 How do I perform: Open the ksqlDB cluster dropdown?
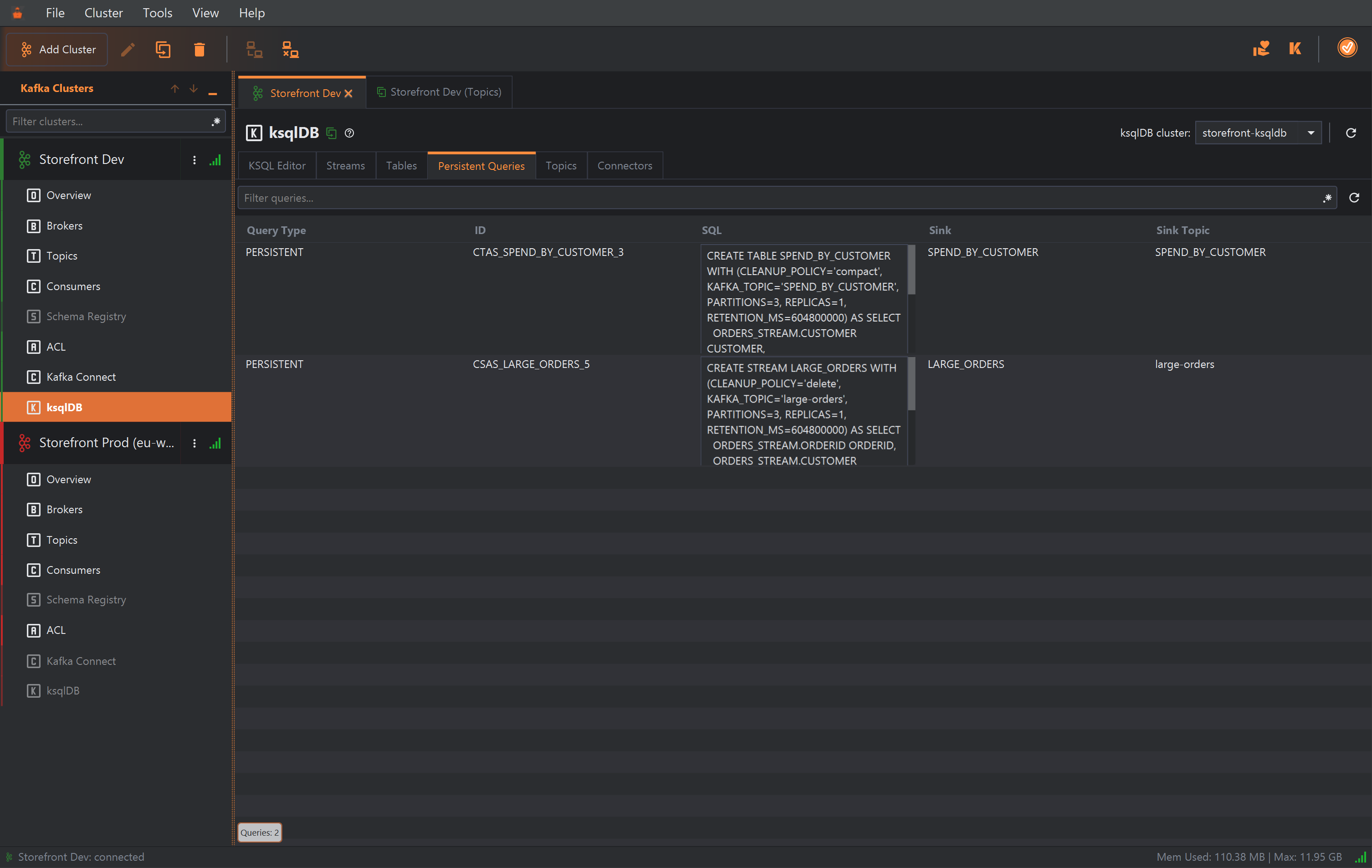1258,133
